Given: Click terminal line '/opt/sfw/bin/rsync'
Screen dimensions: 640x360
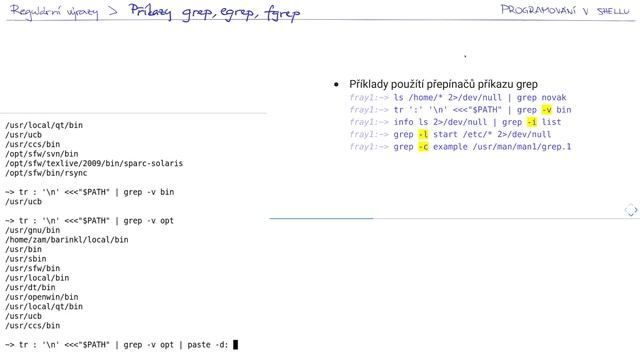Looking at the screenshot, I should click(46, 173).
